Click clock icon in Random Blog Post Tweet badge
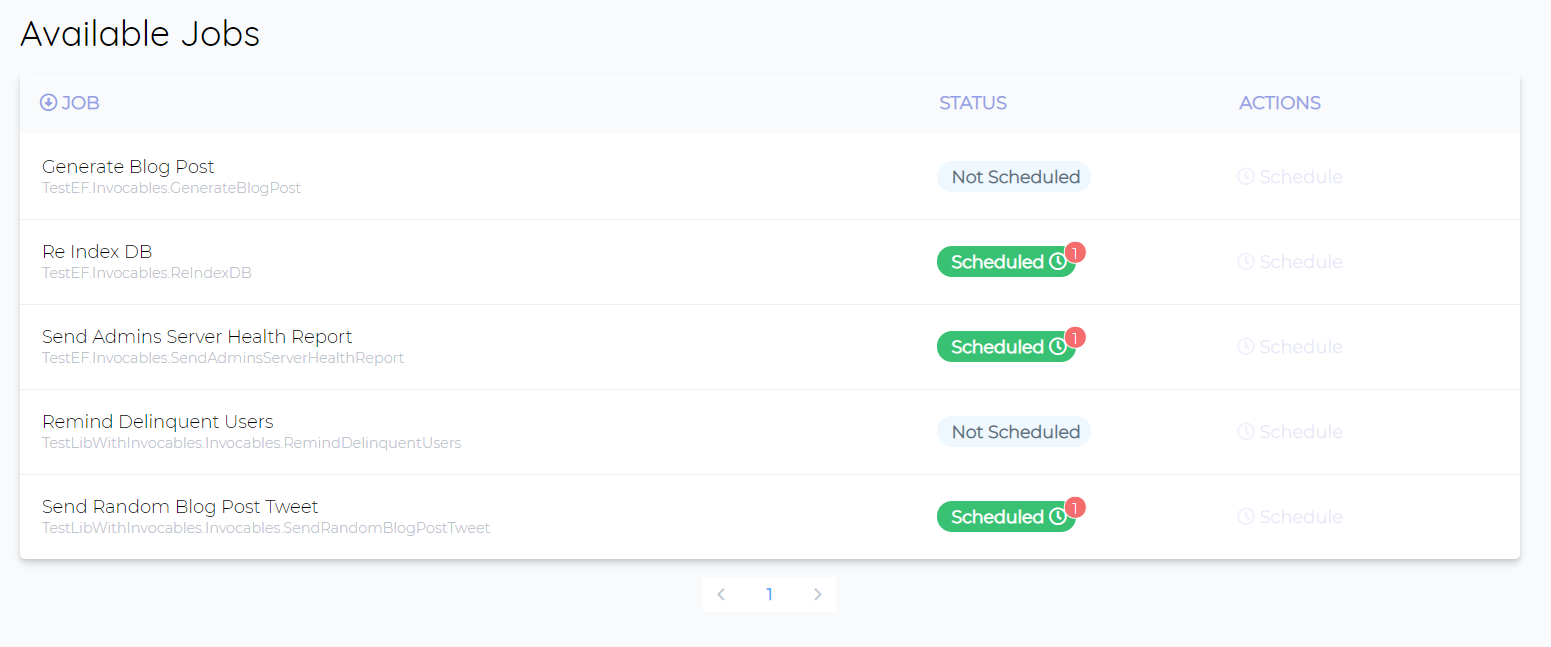Screen dimensions: 1551x647 click(x=1058, y=517)
